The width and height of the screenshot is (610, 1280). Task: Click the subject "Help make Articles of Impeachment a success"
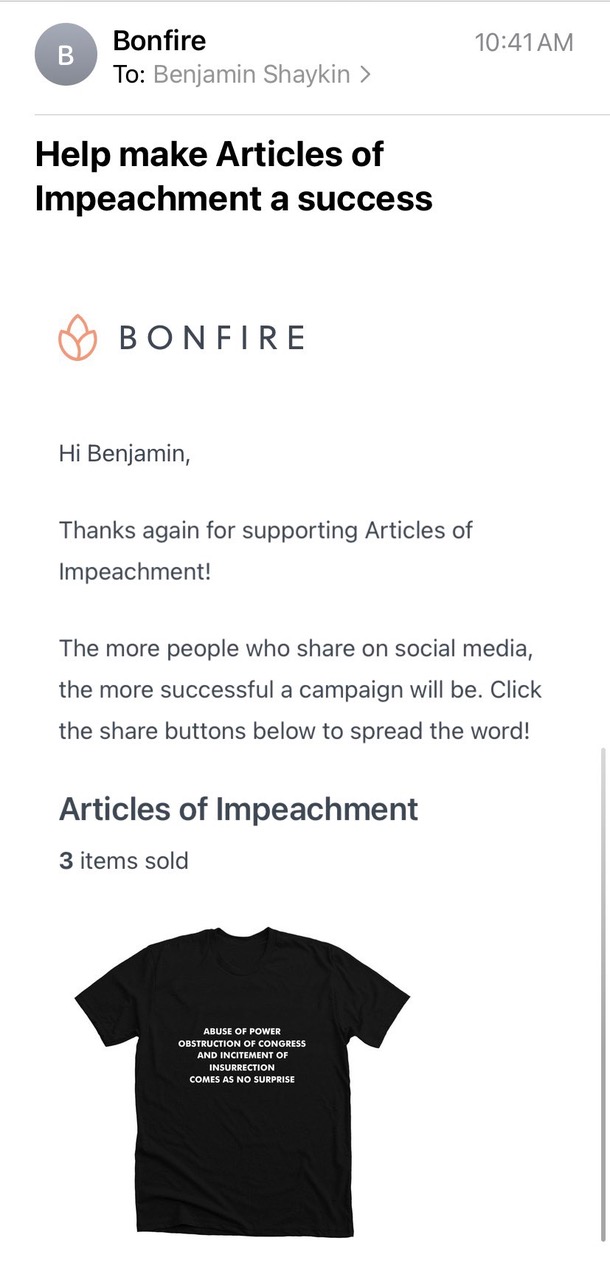pyautogui.click(x=234, y=176)
